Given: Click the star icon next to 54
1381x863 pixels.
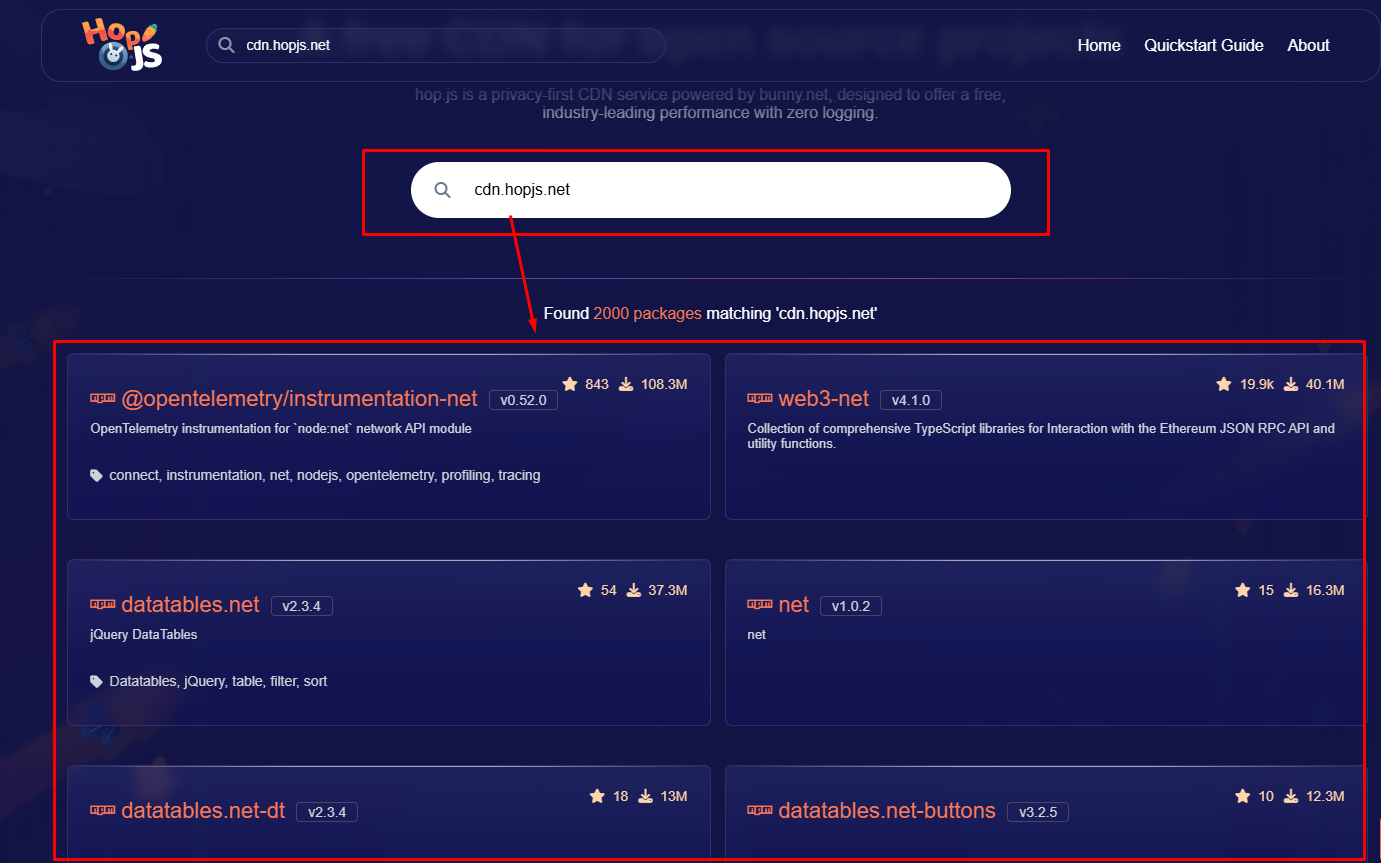Looking at the screenshot, I should [x=585, y=590].
